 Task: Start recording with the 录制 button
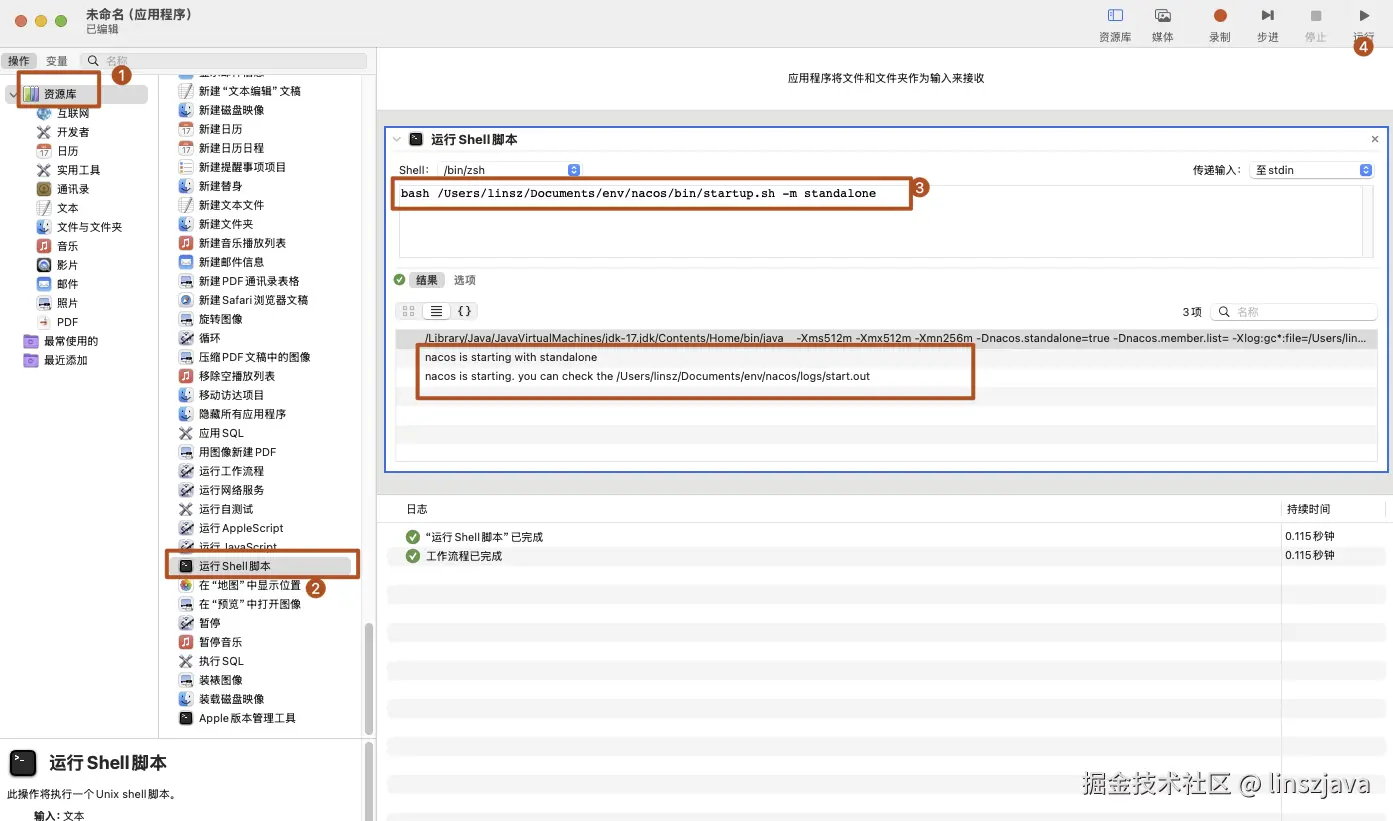pyautogui.click(x=1220, y=25)
